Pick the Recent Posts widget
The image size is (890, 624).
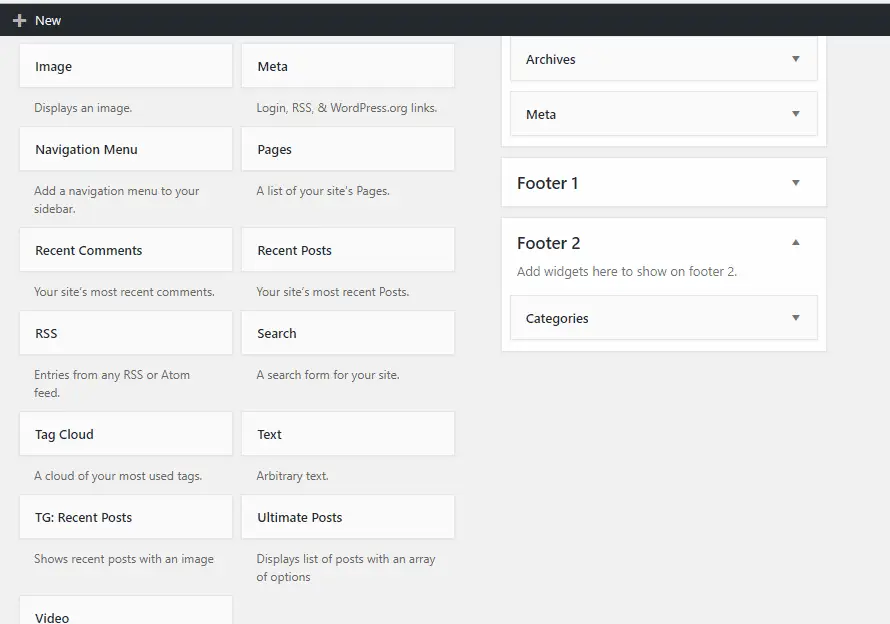(348, 250)
